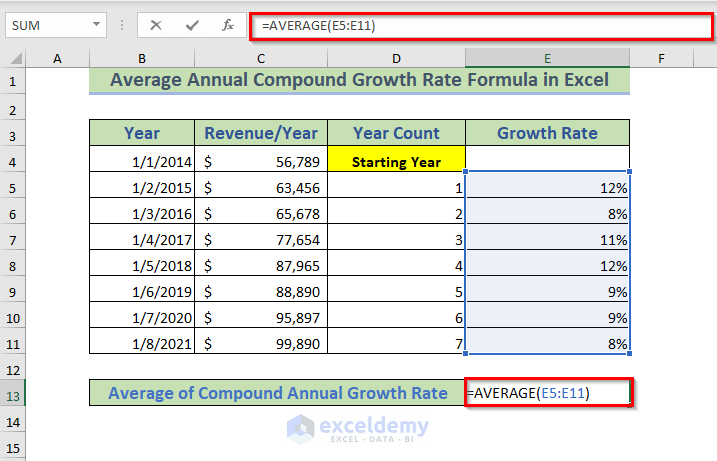Select year count cell with value 7
This screenshot has height=461, width=717.
pos(396,343)
